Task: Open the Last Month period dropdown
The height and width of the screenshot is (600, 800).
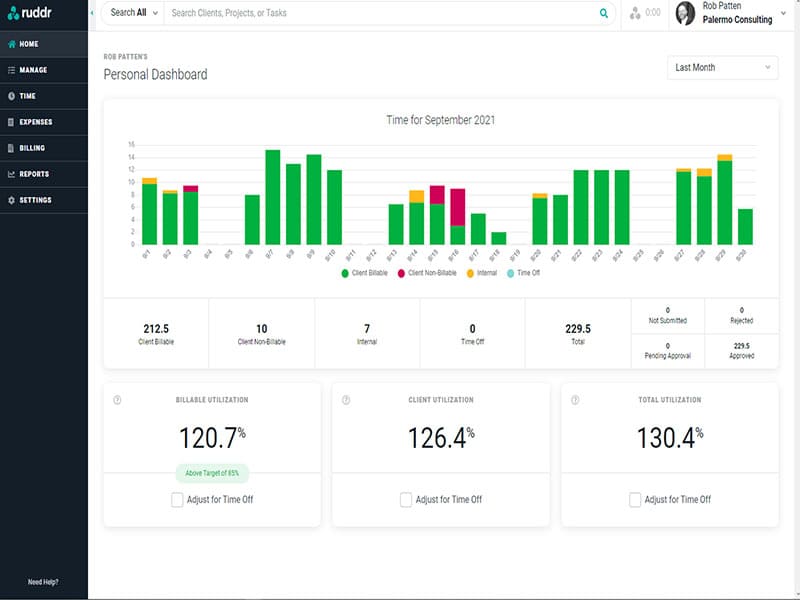Action: [722, 68]
